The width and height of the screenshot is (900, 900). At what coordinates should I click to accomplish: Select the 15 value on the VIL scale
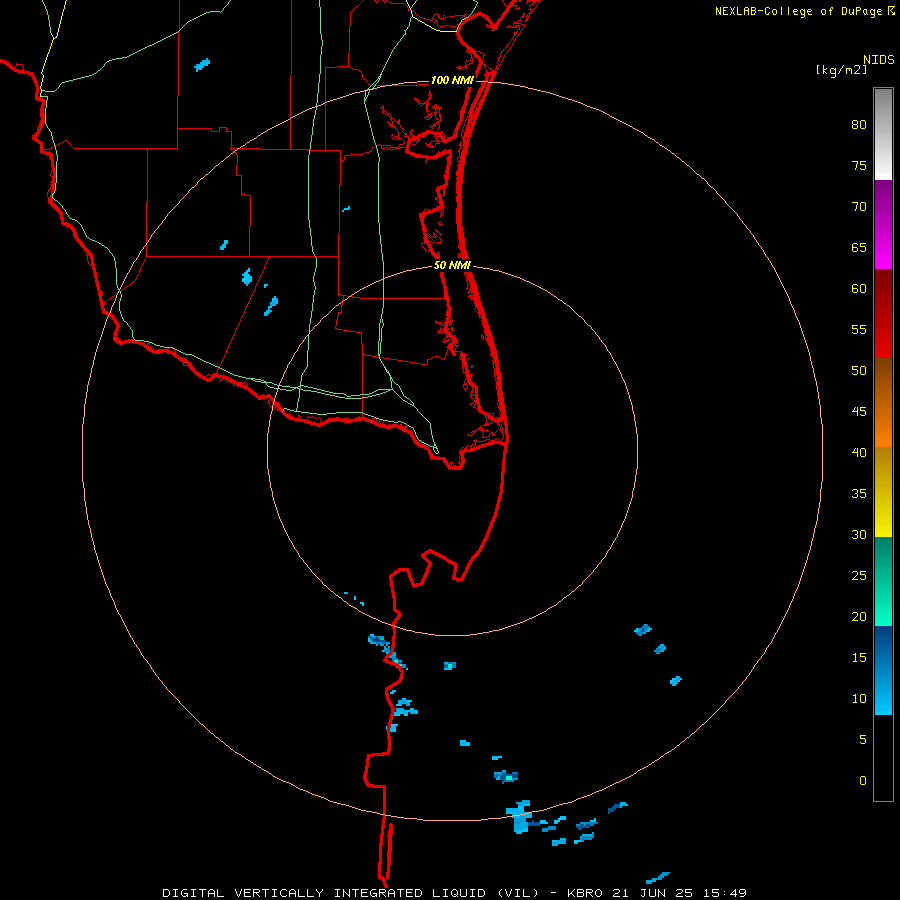pos(859,658)
